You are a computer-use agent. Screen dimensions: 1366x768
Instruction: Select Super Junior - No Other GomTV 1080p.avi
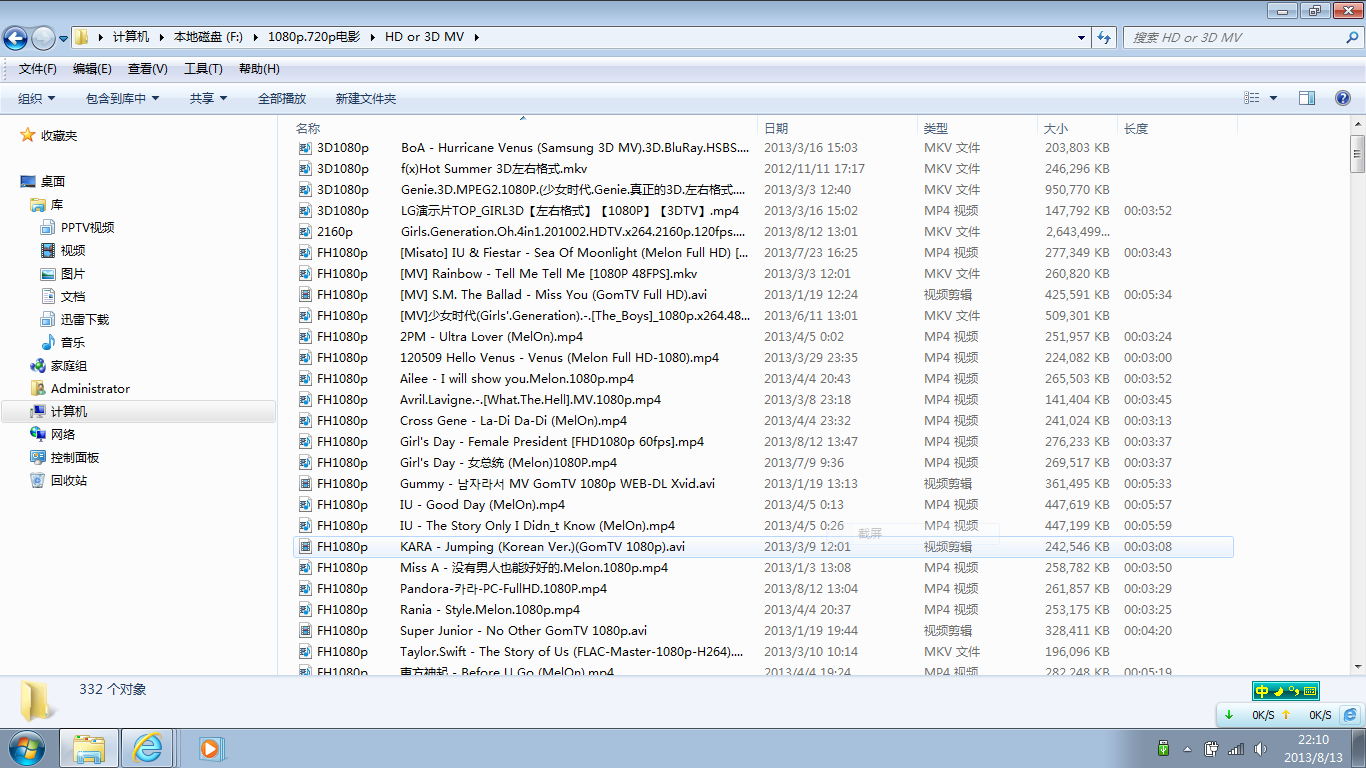(x=763, y=631)
